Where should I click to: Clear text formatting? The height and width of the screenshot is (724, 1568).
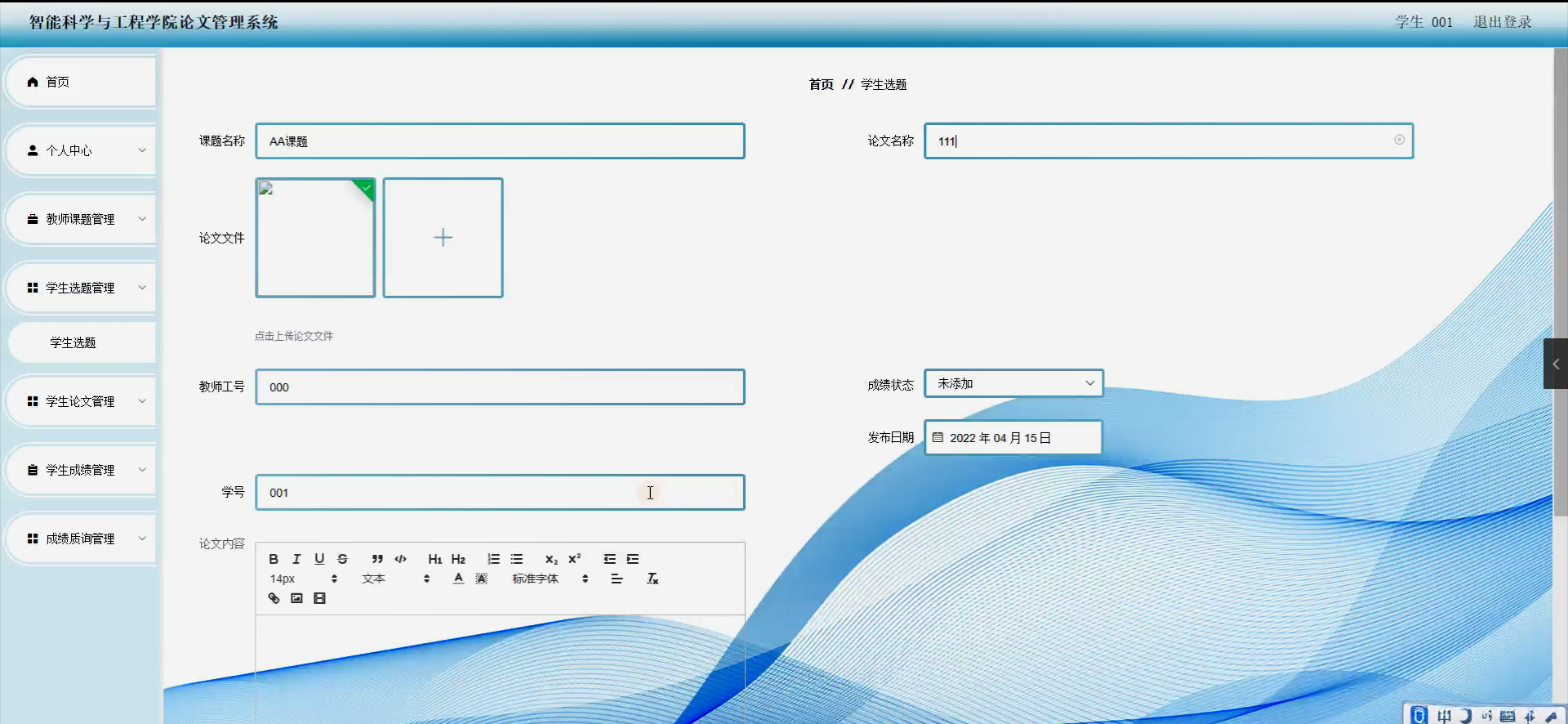click(x=653, y=579)
